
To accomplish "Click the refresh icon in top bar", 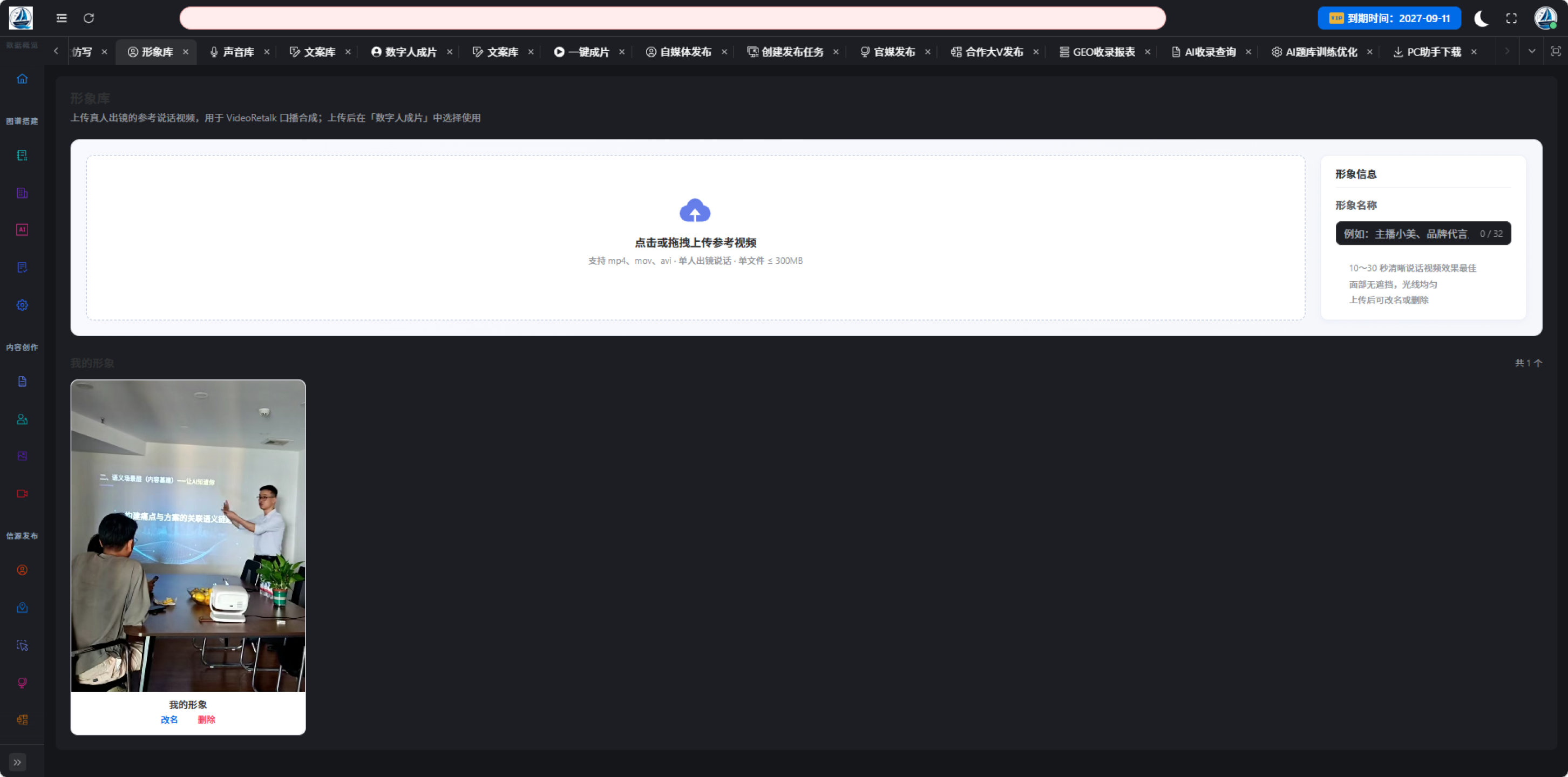I will (89, 18).
